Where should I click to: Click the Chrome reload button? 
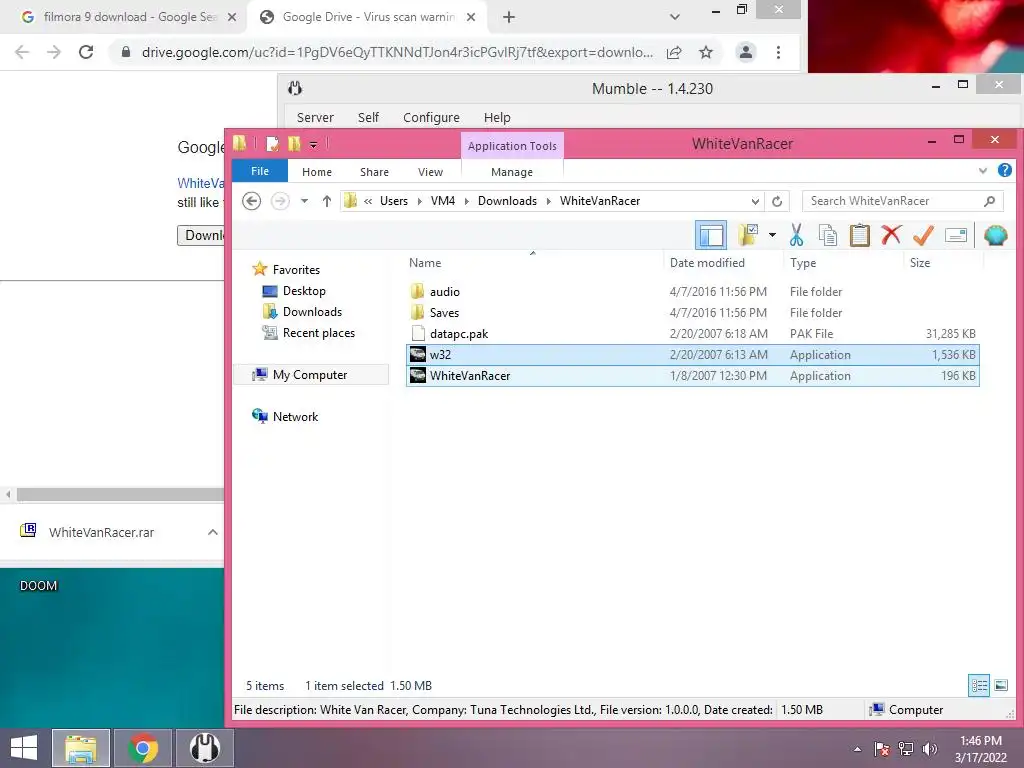tap(86, 52)
